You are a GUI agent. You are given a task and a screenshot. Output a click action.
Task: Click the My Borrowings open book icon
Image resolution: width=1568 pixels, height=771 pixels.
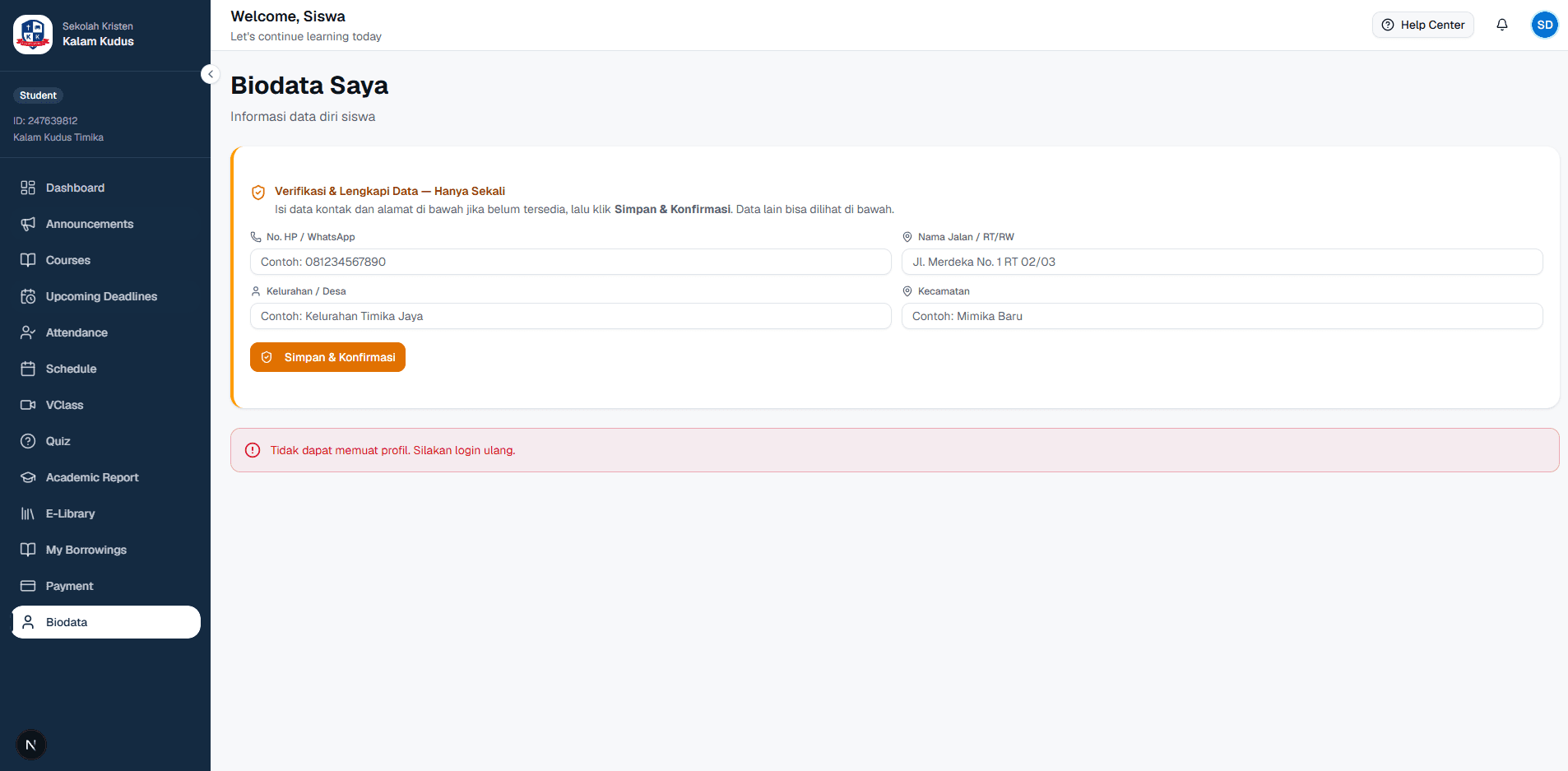pos(28,550)
